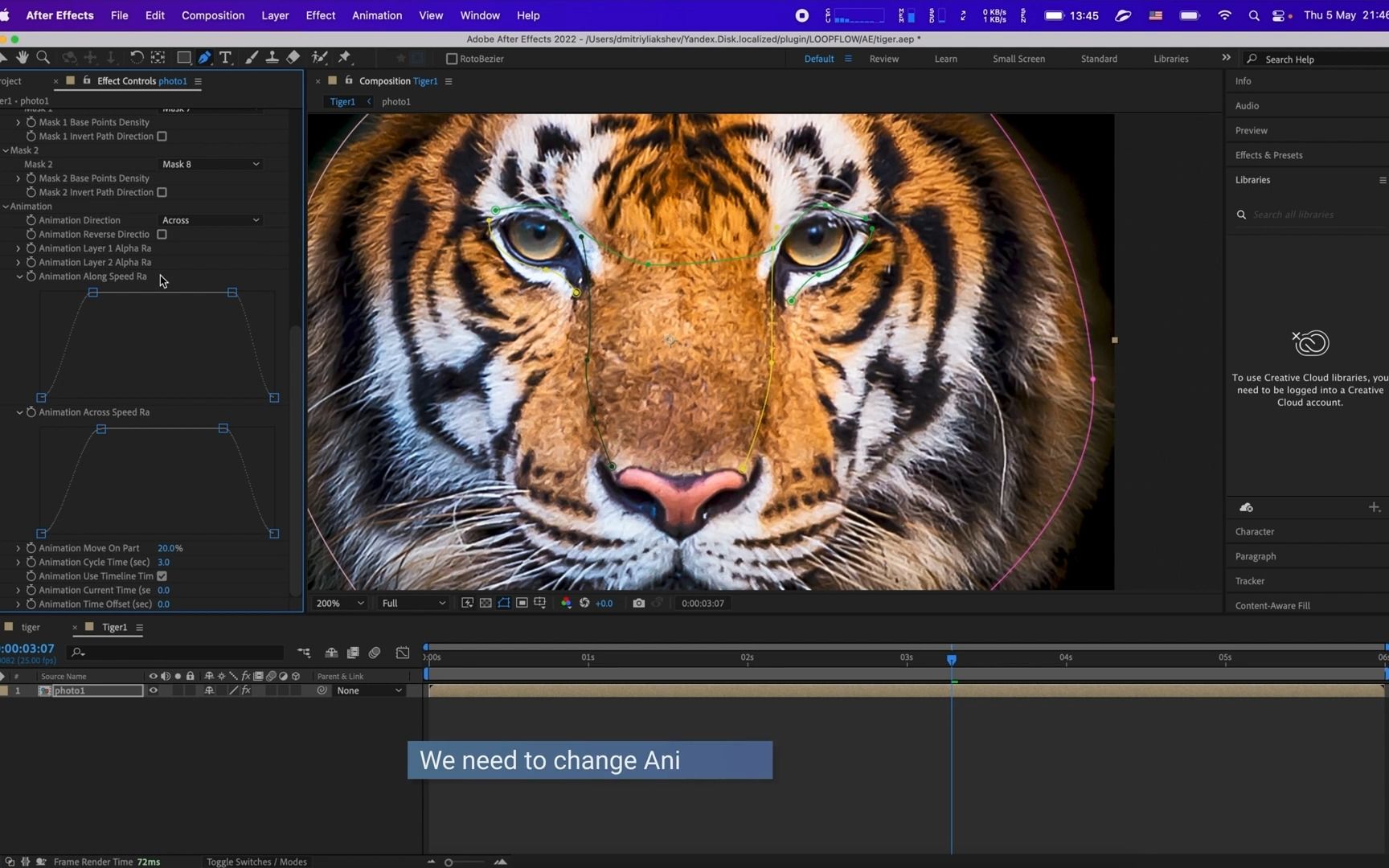Image resolution: width=1389 pixels, height=868 pixels.
Task: Collapse Animation Across Speed Ratio graph
Action: pos(20,412)
